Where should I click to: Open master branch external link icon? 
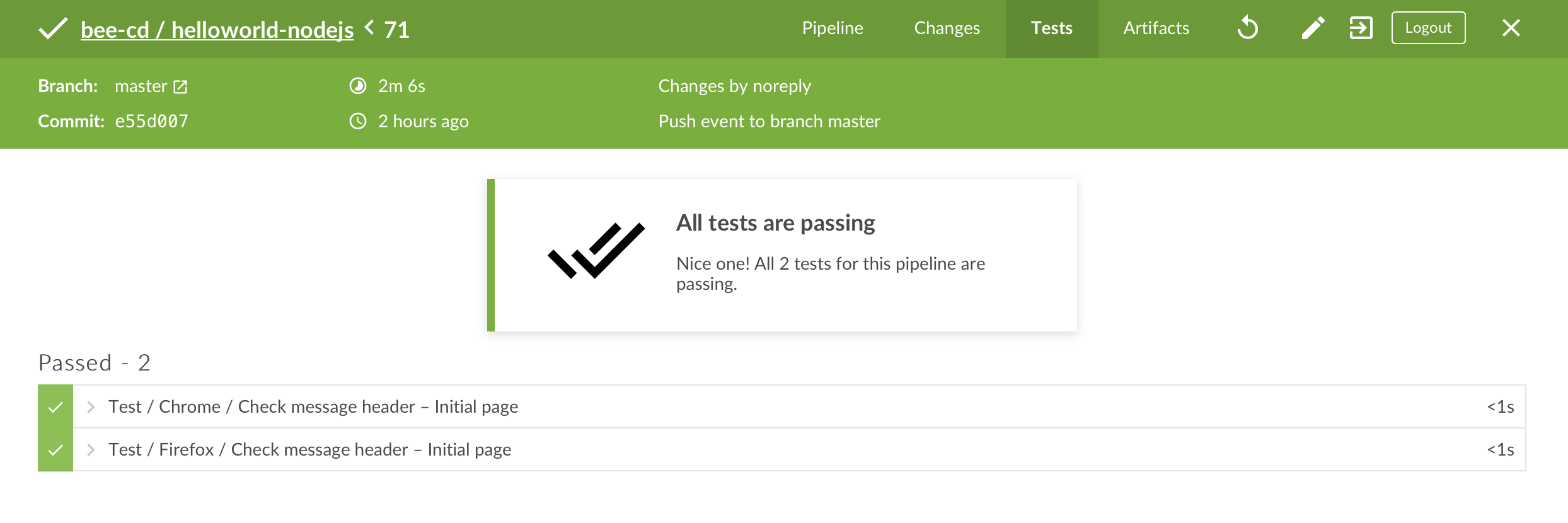[180, 86]
